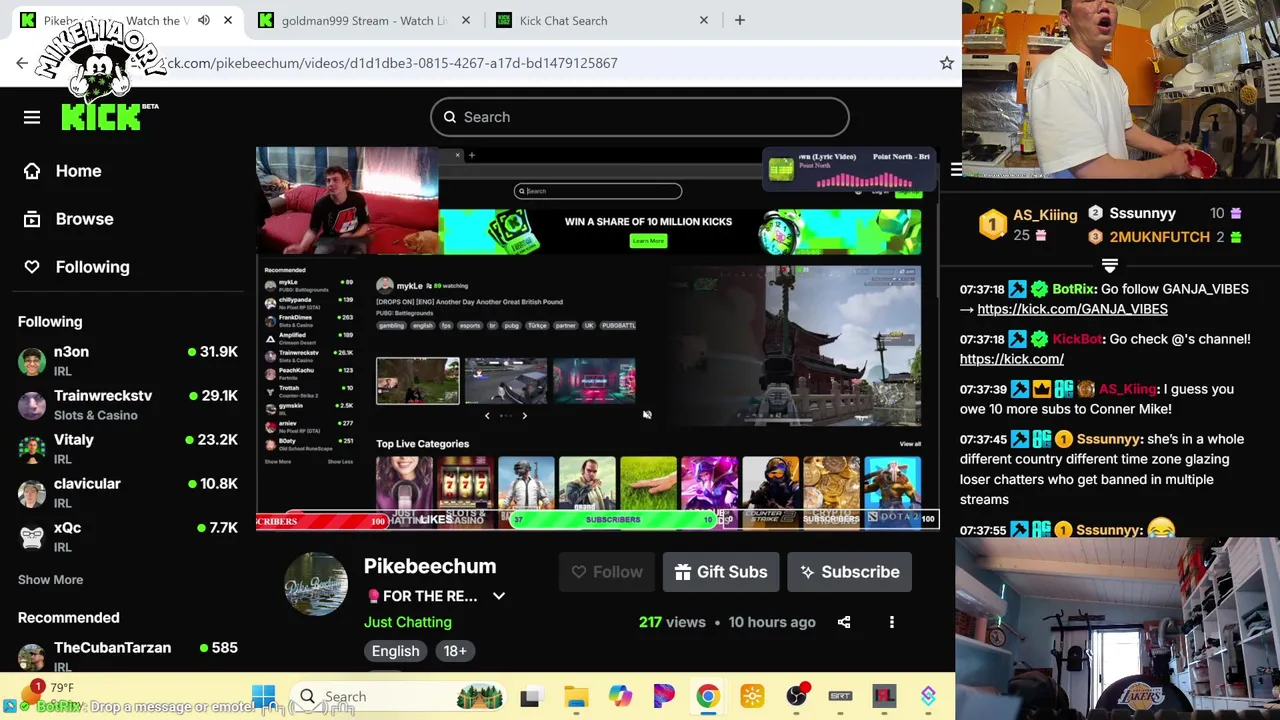Click the Kick search field
Viewport: 1280px width, 720px height.
pyautogui.click(x=640, y=117)
